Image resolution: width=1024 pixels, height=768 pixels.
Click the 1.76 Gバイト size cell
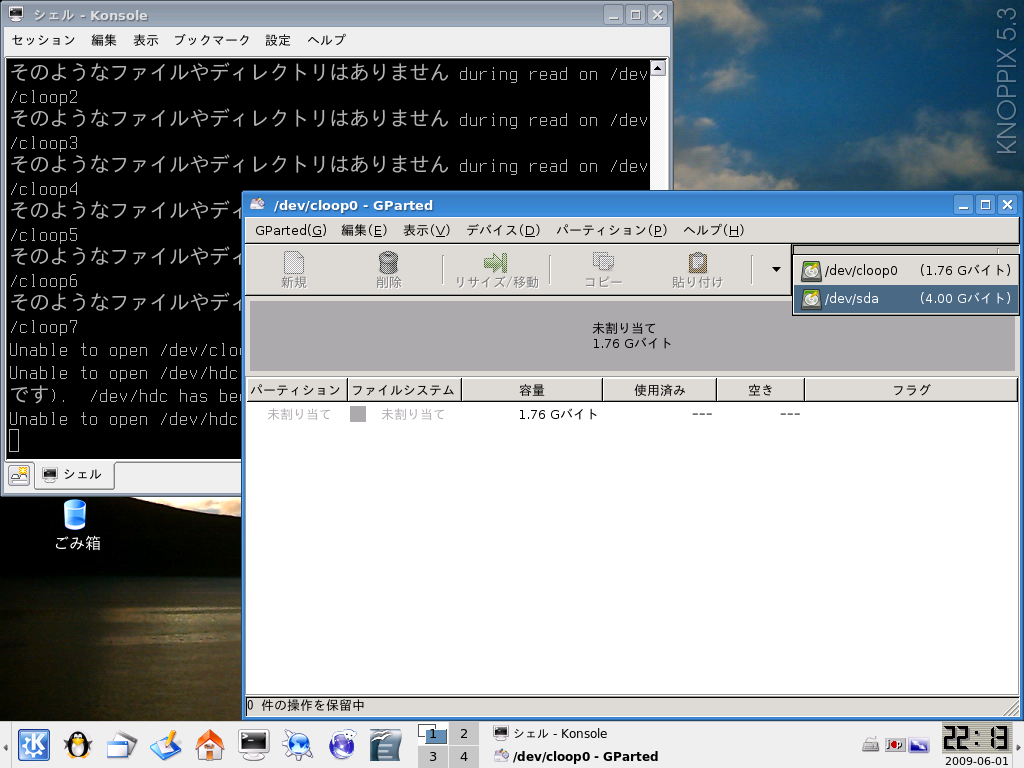pos(558,414)
